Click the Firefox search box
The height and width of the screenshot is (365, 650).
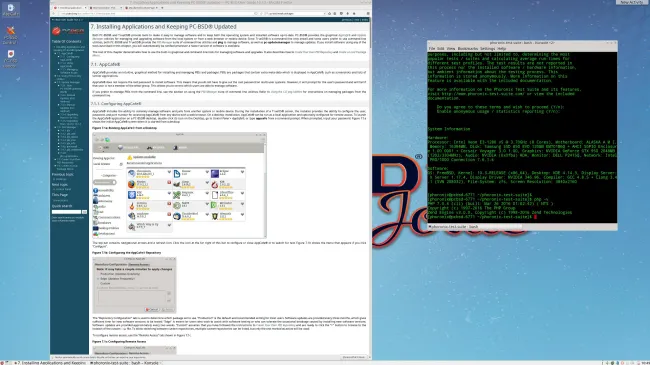(x=295, y=14)
